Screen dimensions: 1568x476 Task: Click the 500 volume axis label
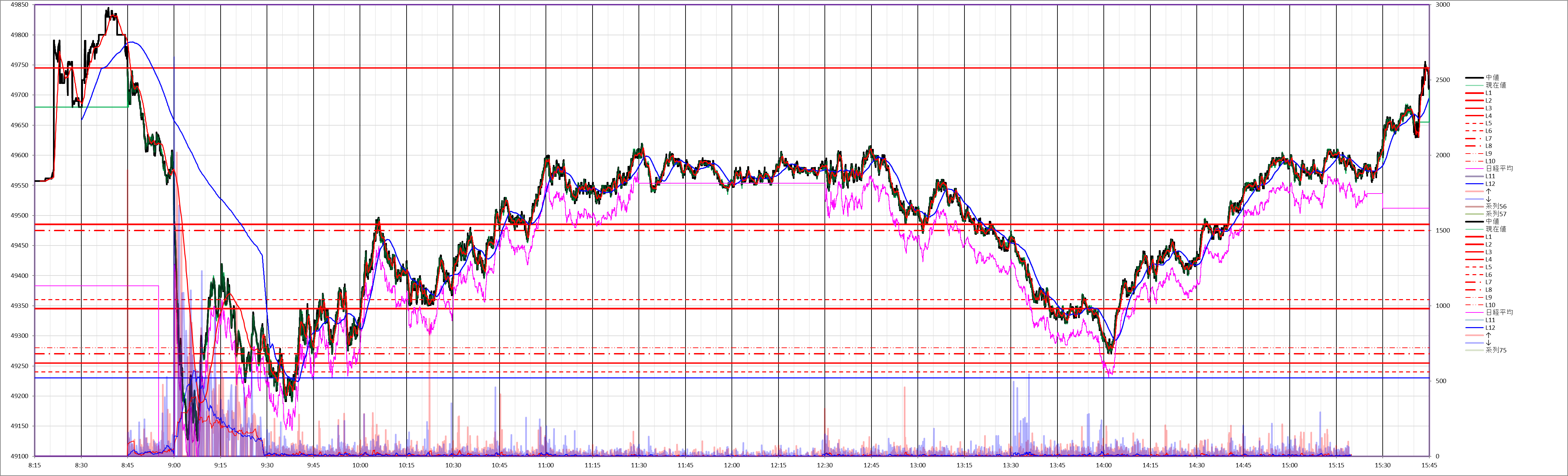(1441, 381)
